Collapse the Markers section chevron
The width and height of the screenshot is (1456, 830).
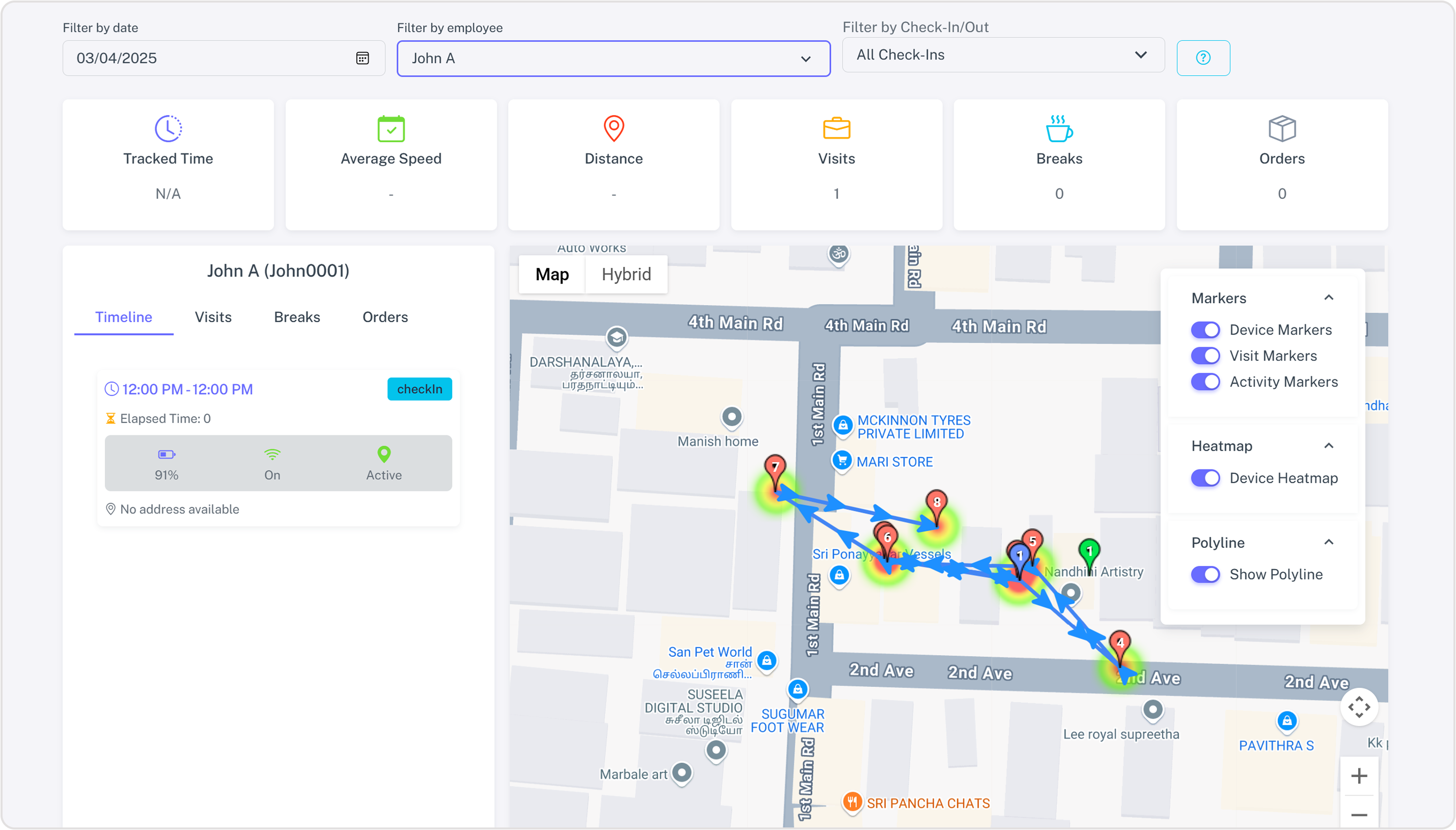(1328, 297)
